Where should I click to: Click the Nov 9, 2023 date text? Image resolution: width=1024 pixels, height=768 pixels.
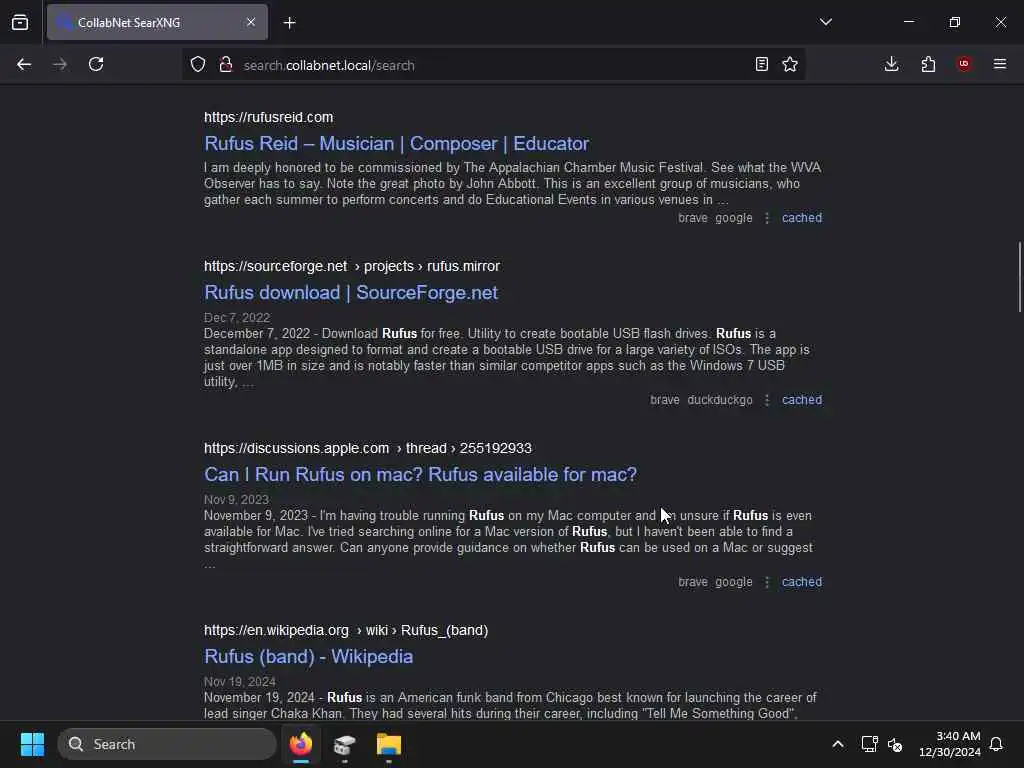236,500
